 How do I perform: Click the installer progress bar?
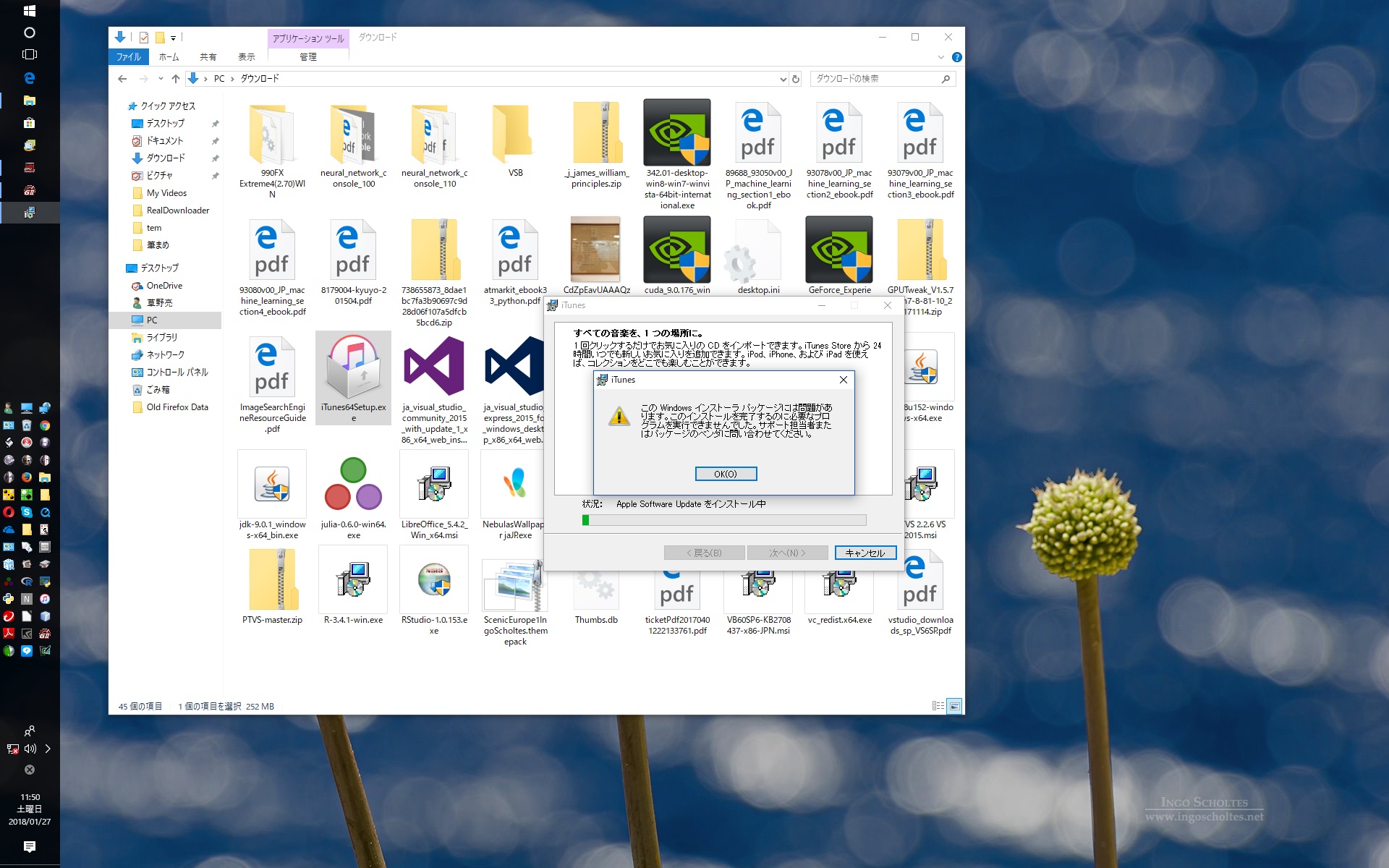coord(723,520)
